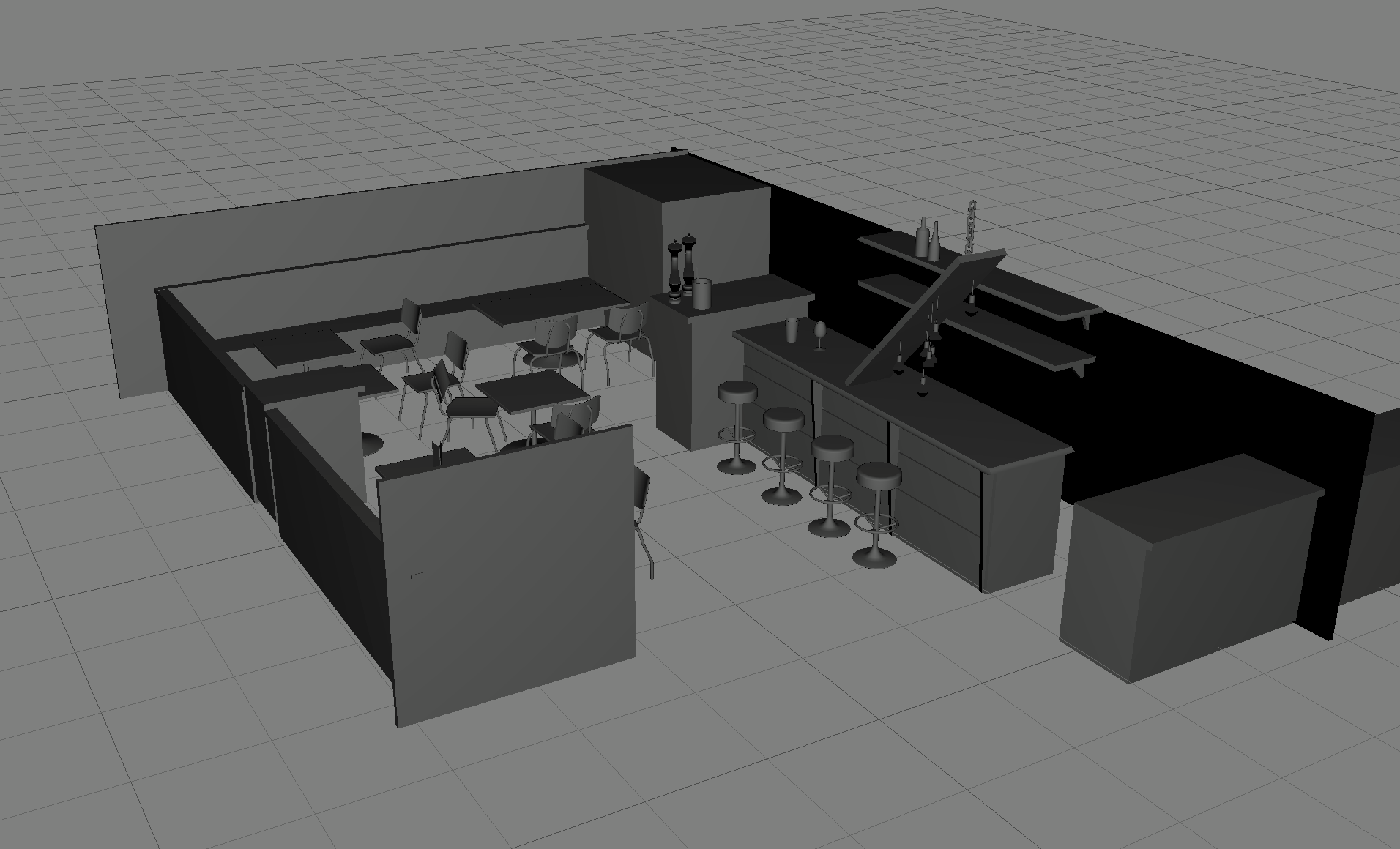
Task: Click the wine glass on the bar
Action: [x=819, y=334]
